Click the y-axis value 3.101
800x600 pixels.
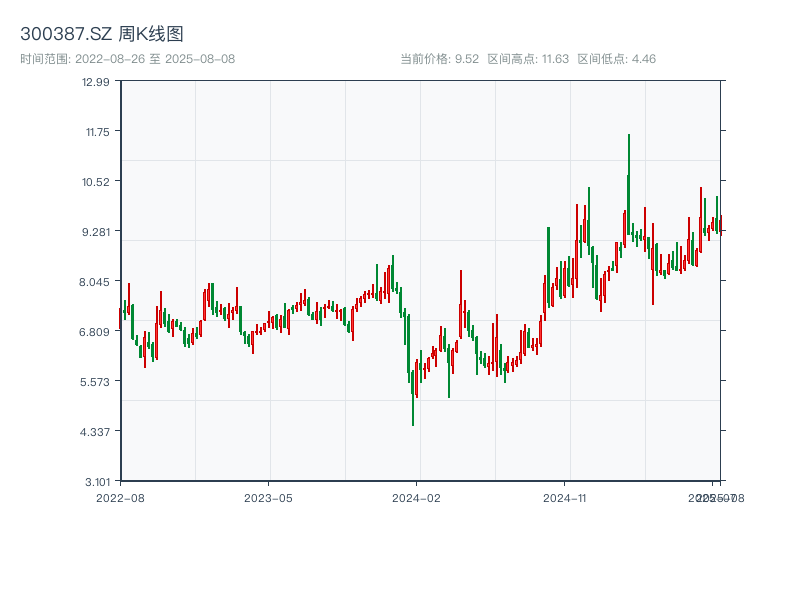coord(97,482)
